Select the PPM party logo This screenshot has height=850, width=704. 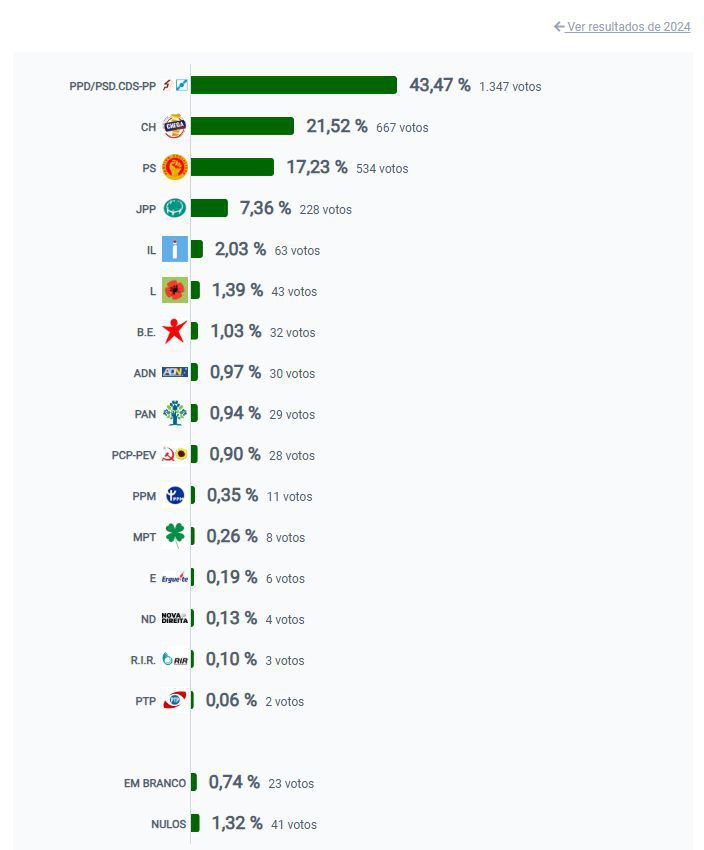[x=175, y=496]
